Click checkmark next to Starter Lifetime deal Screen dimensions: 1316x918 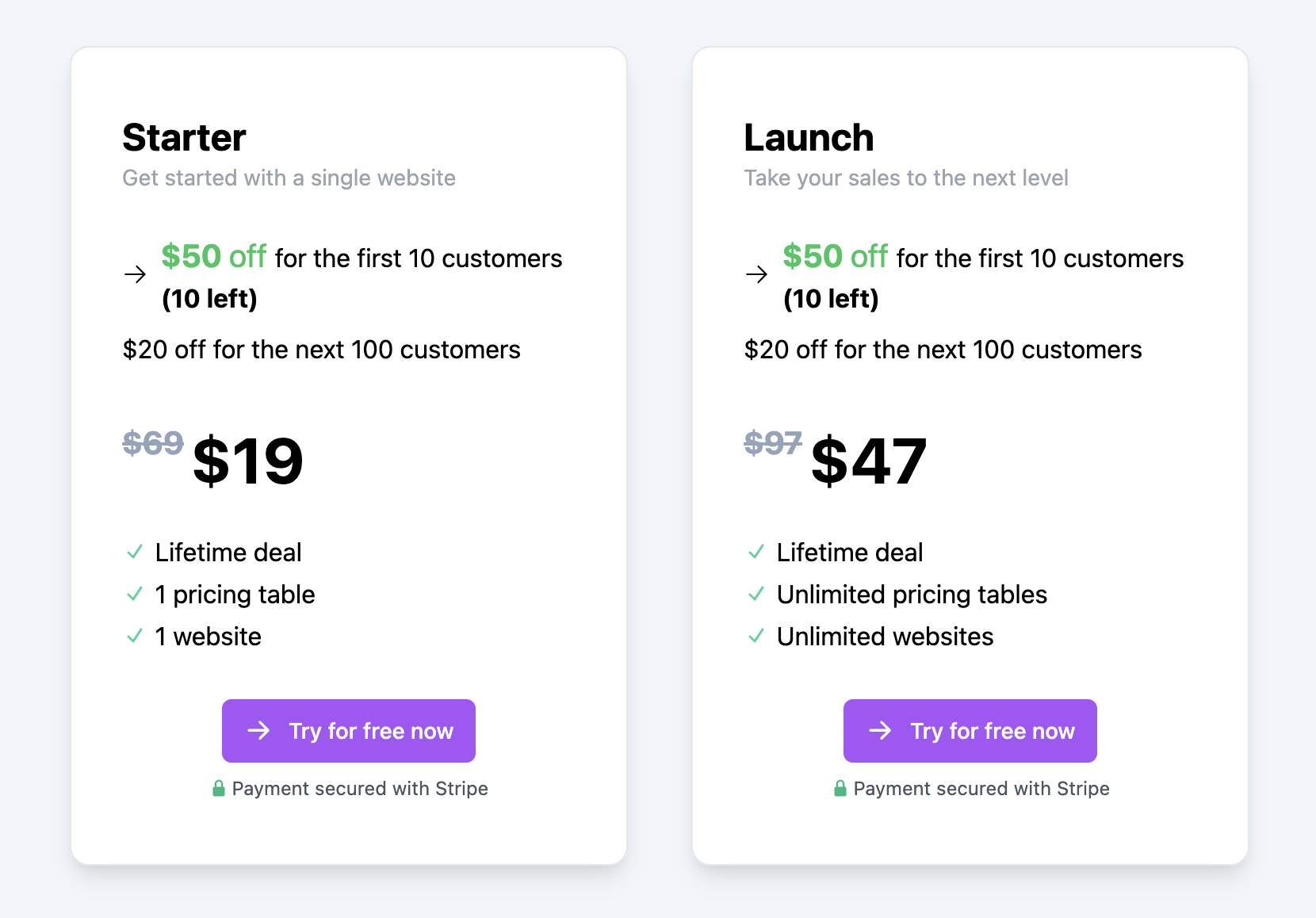pyautogui.click(x=135, y=552)
